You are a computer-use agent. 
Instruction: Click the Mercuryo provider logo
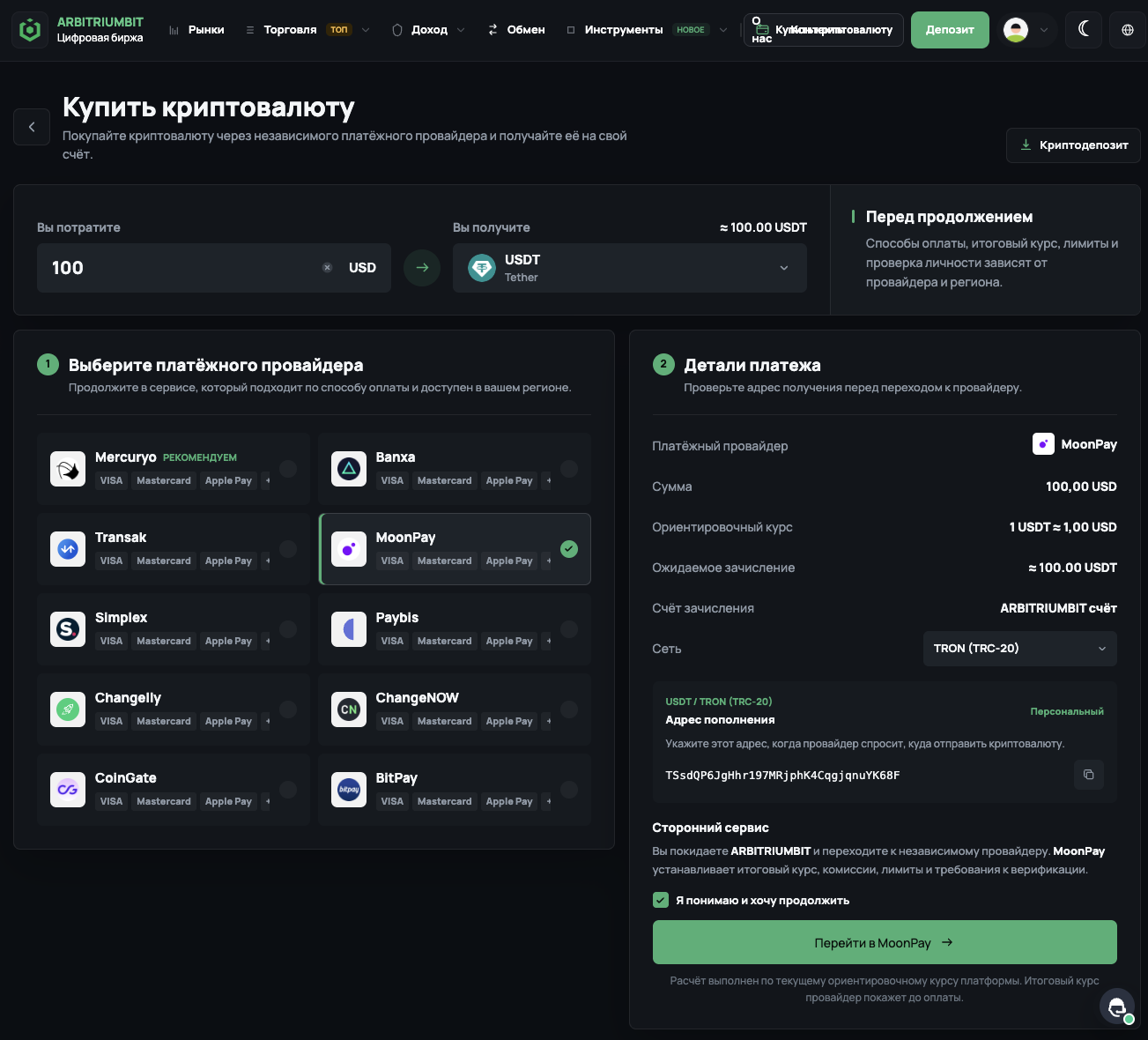point(68,469)
